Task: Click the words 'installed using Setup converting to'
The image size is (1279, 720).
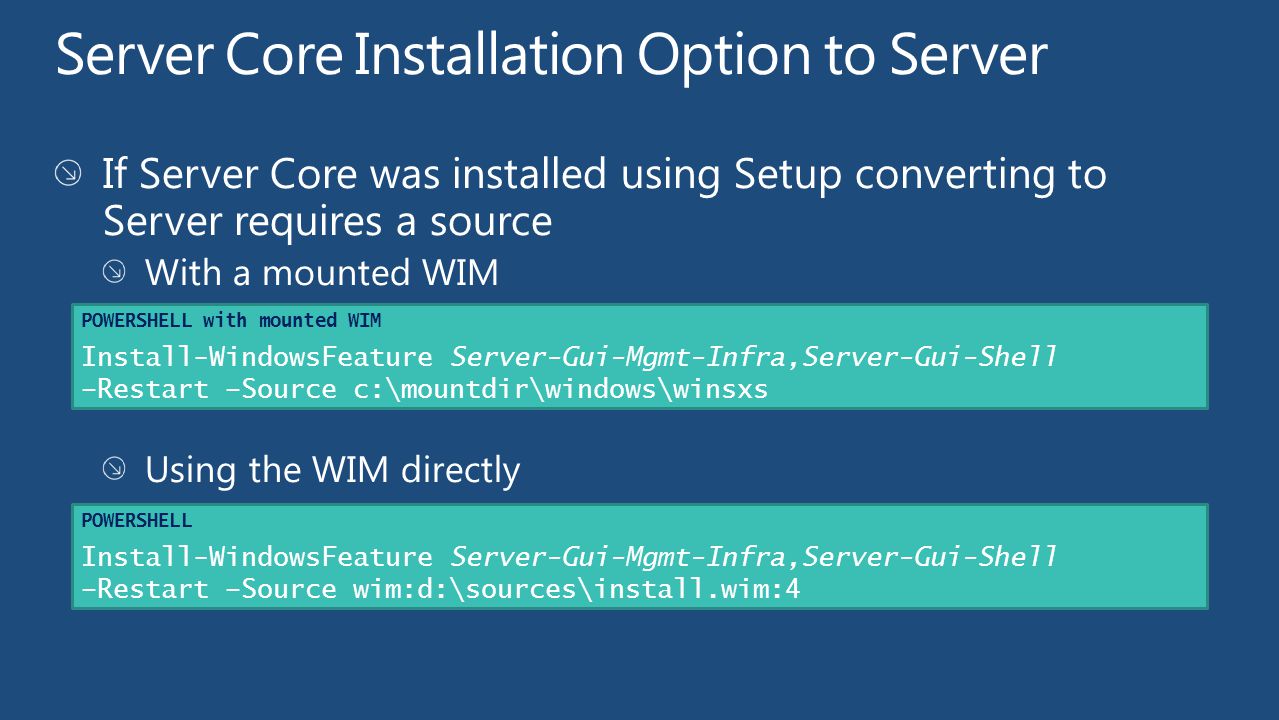Action: [780, 175]
